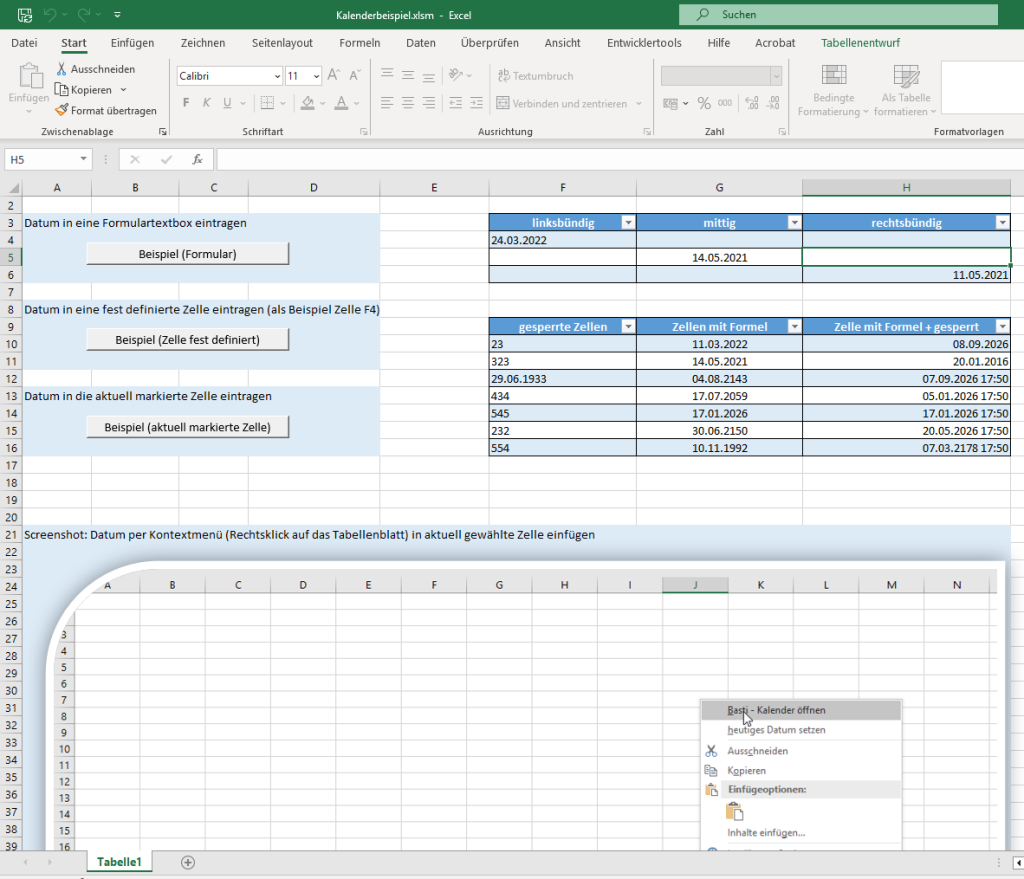Viewport: 1024px width, 879px height.
Task: Click the font color A swatch
Action: pos(341,103)
